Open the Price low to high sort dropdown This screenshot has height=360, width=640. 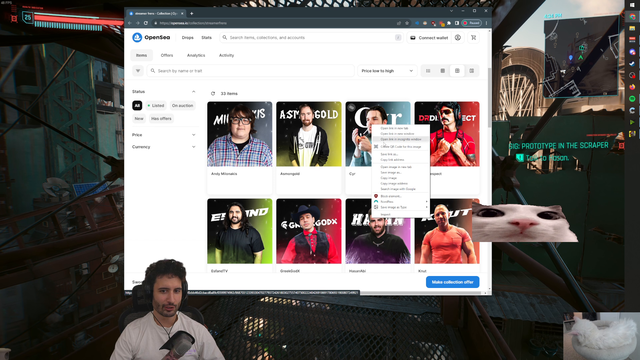coord(387,71)
